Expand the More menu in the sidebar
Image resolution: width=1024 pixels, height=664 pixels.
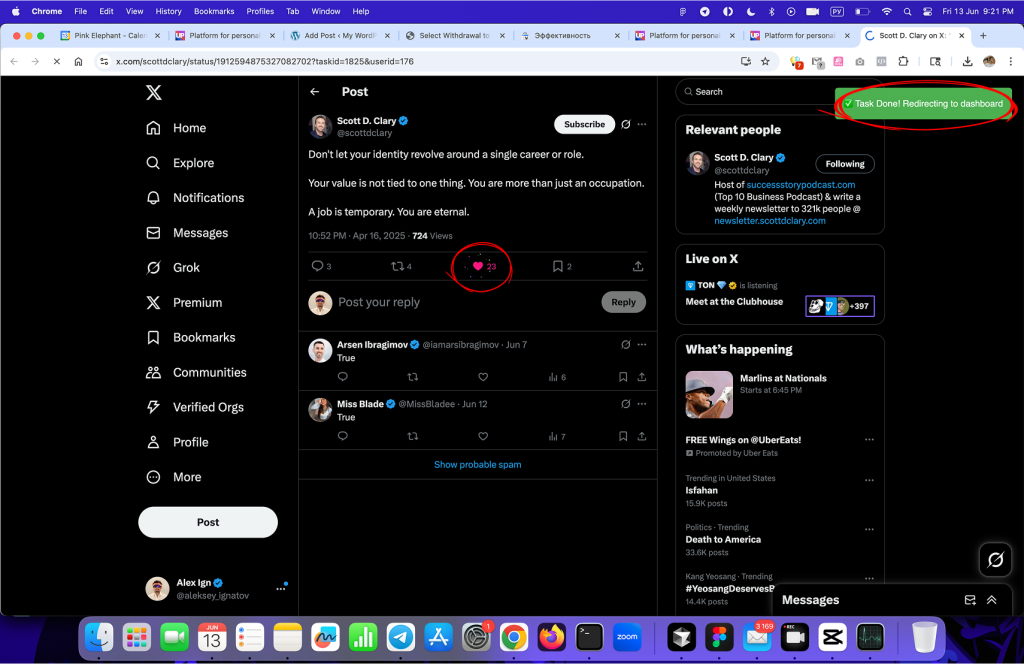coord(173,477)
